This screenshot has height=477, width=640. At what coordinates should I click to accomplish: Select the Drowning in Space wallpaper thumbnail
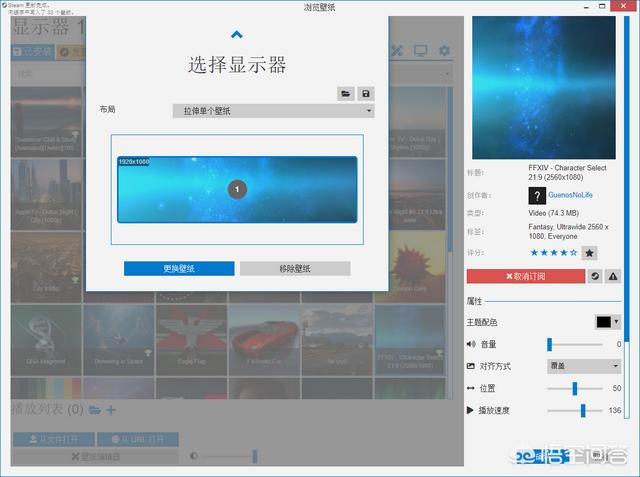(119, 340)
